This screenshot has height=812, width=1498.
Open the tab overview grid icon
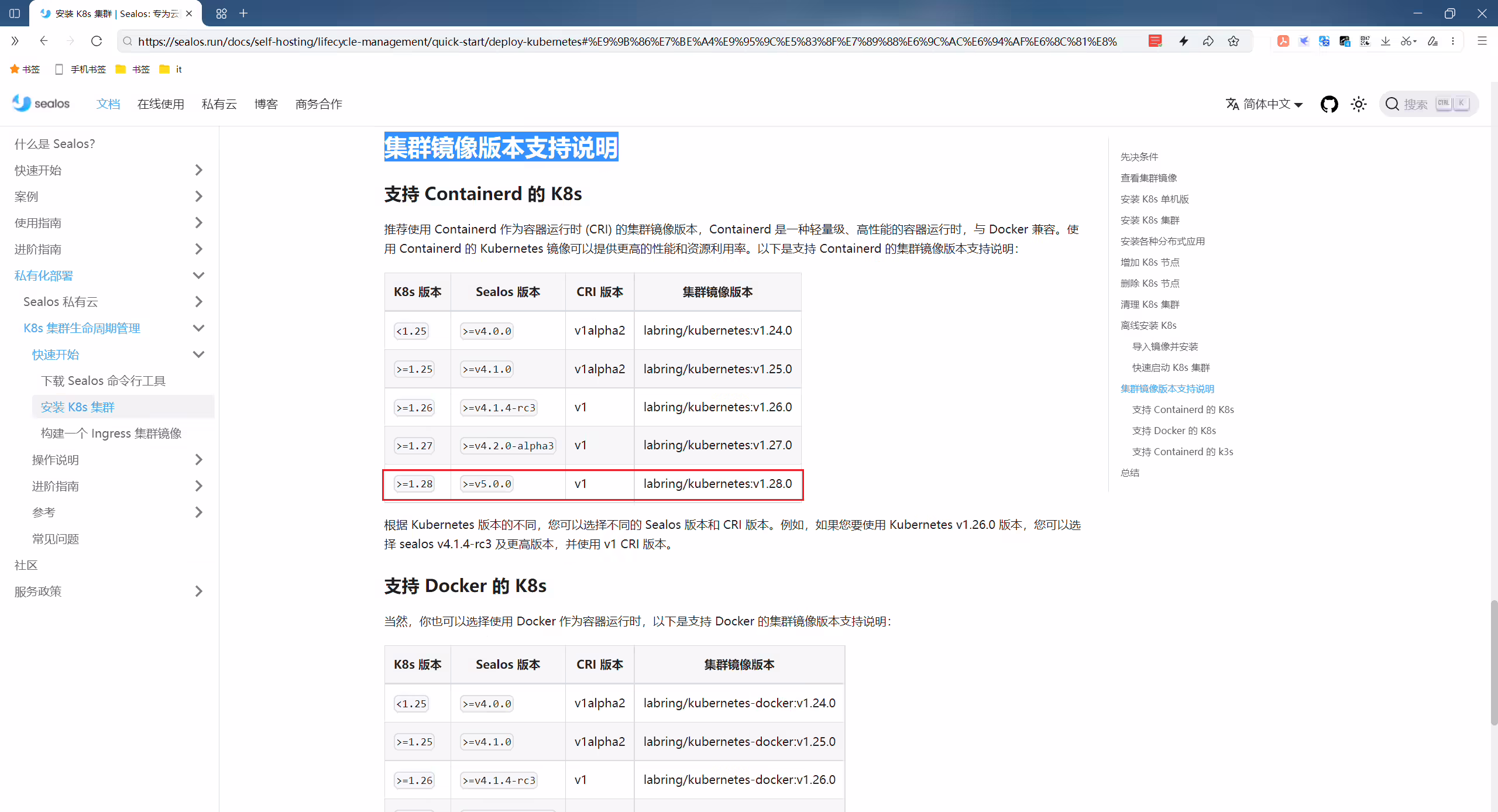point(221,13)
